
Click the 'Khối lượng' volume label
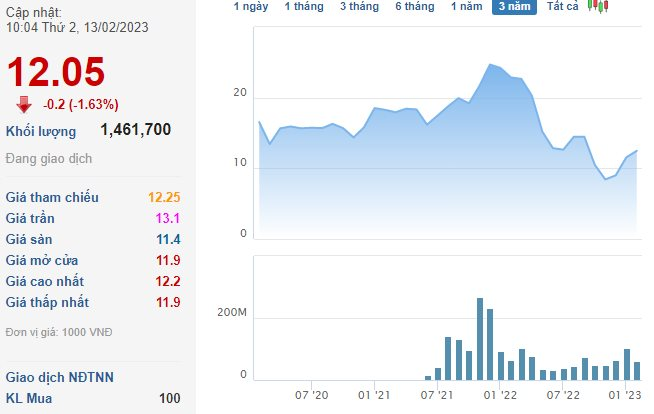click(43, 130)
